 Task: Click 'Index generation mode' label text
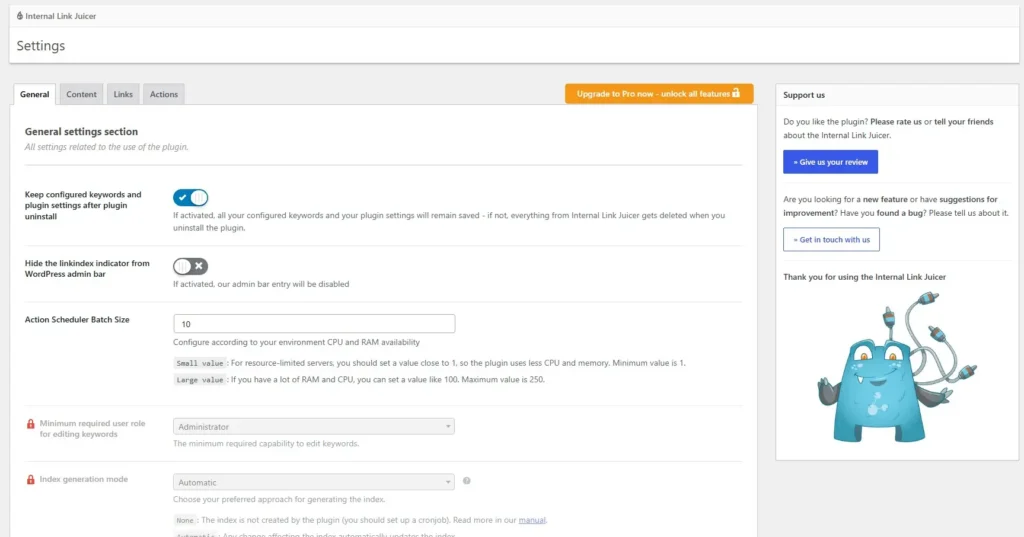tap(84, 480)
